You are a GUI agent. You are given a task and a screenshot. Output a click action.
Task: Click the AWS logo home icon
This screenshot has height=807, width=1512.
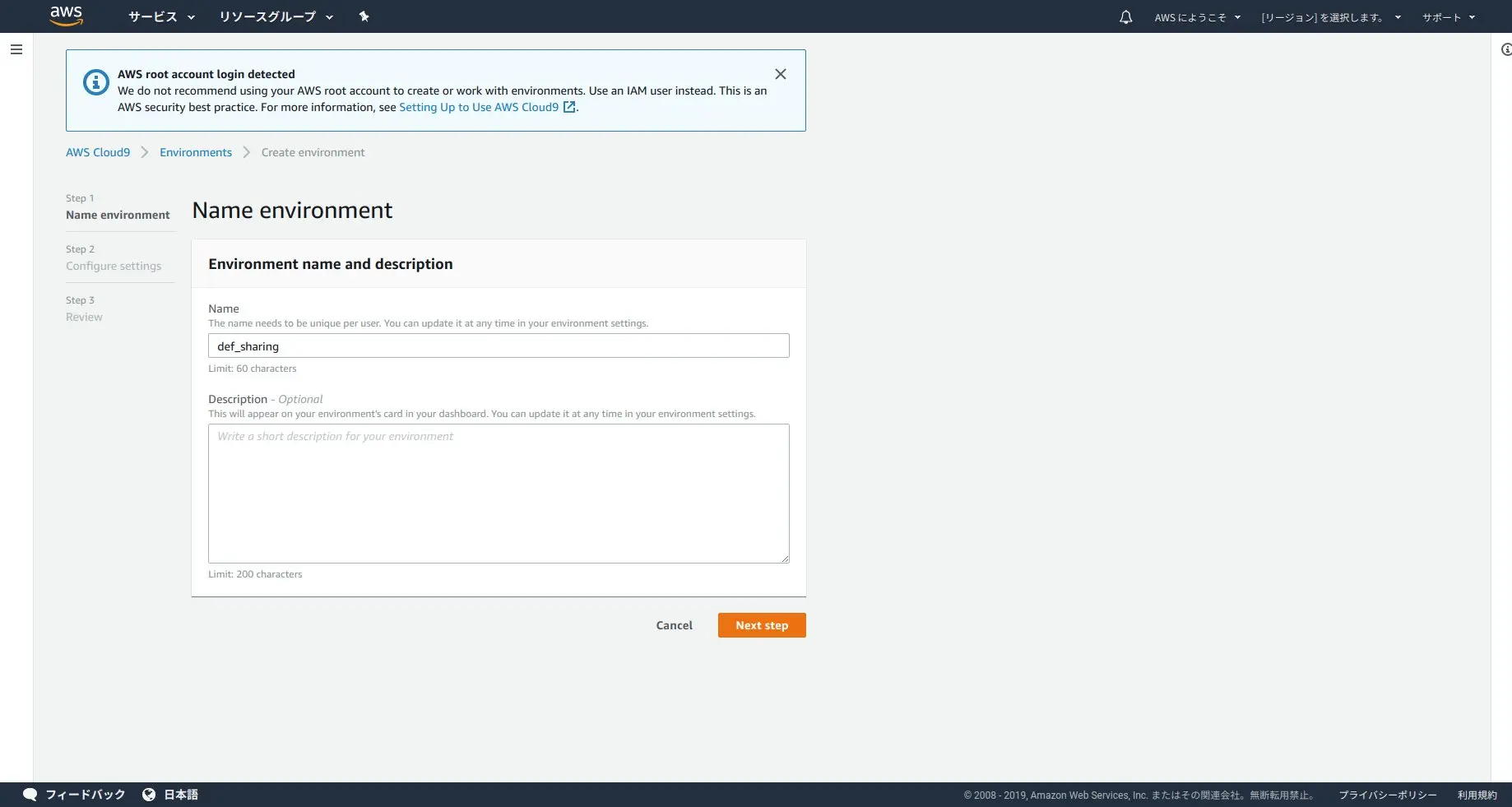(x=66, y=16)
